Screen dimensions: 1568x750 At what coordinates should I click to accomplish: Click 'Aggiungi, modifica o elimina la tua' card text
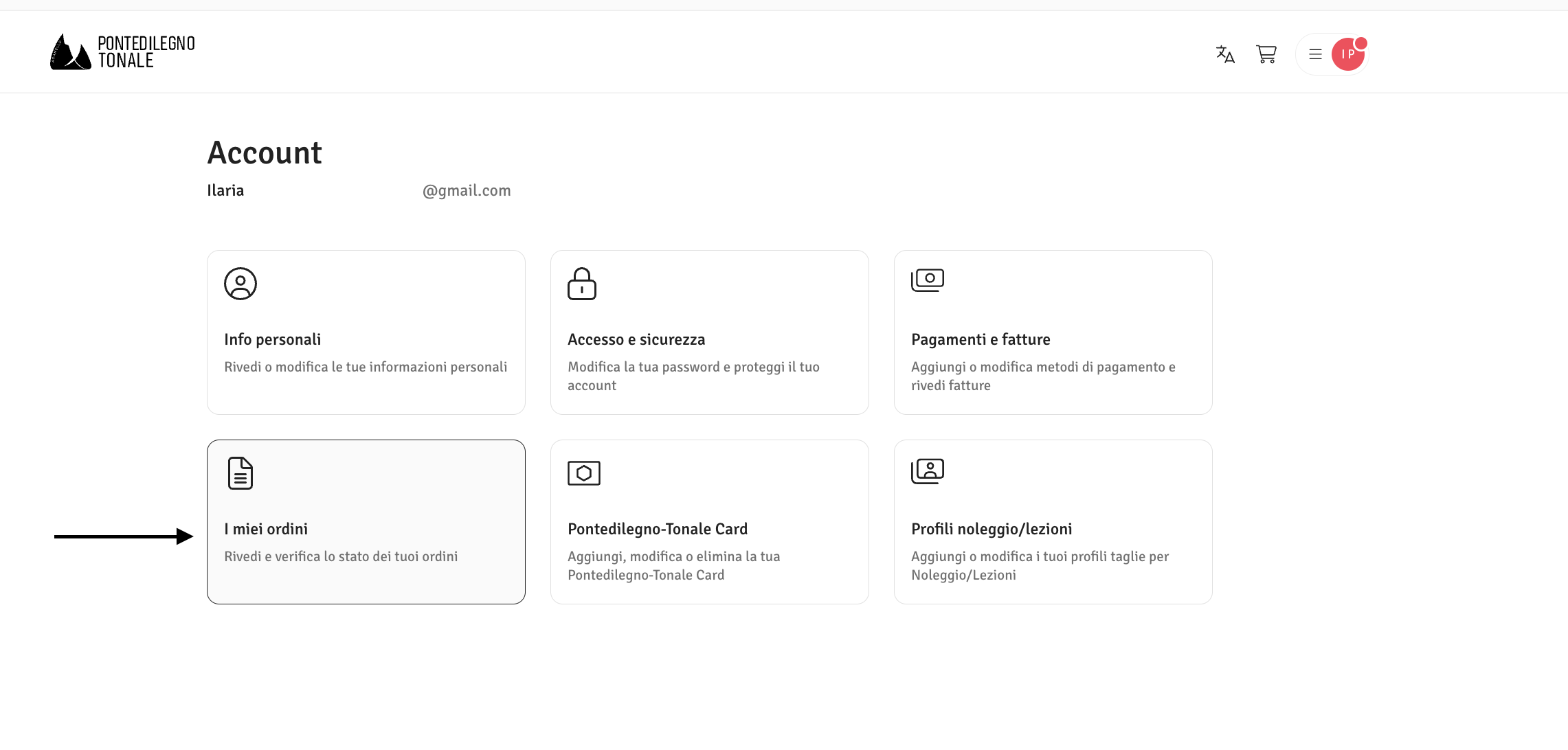(674, 566)
